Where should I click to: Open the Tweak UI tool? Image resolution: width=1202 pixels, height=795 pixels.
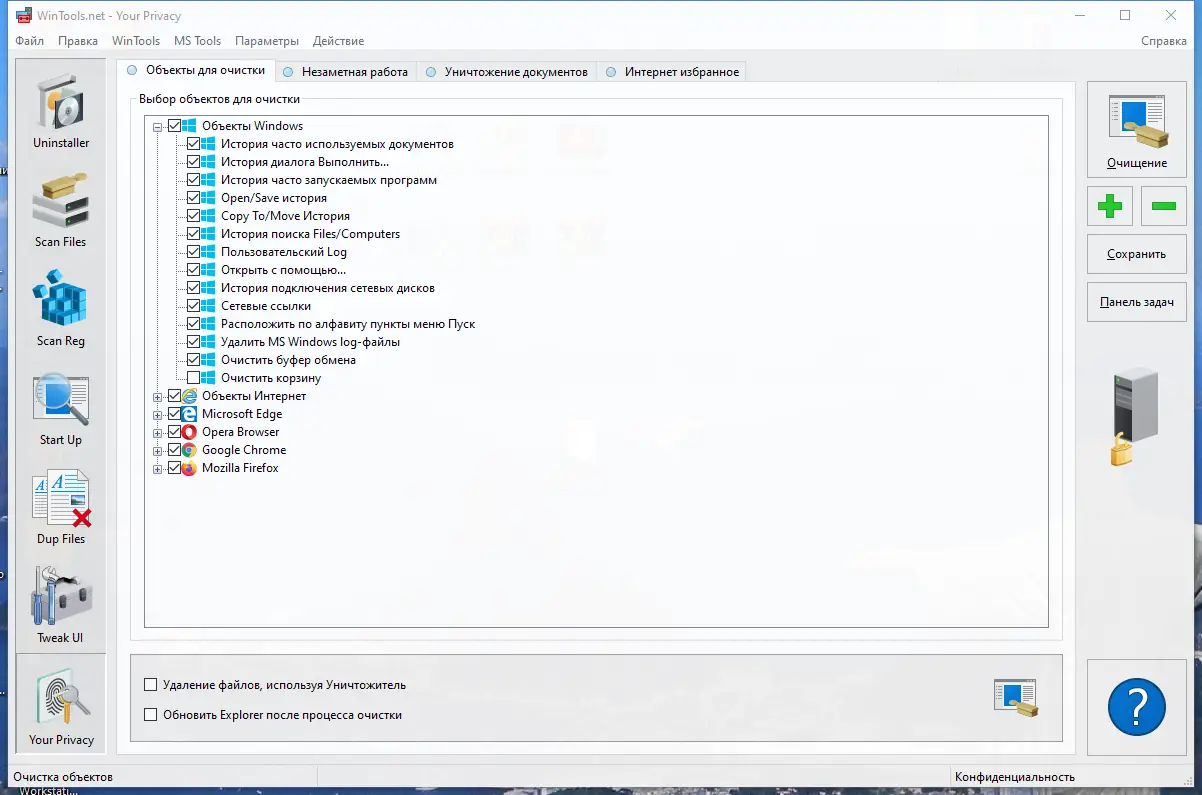pyautogui.click(x=61, y=603)
